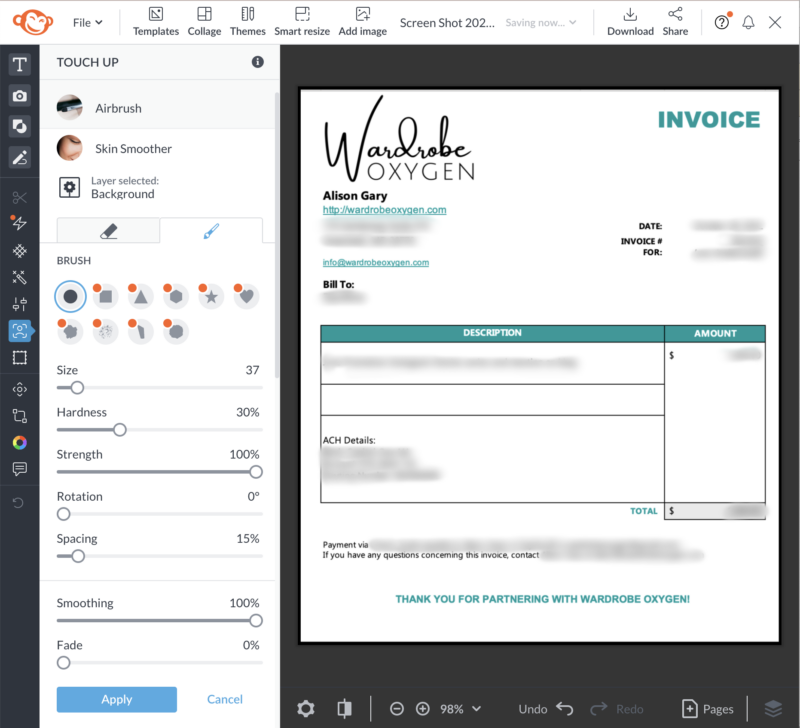Click the Smoothing slider handle
800x728 pixels.
click(256, 620)
